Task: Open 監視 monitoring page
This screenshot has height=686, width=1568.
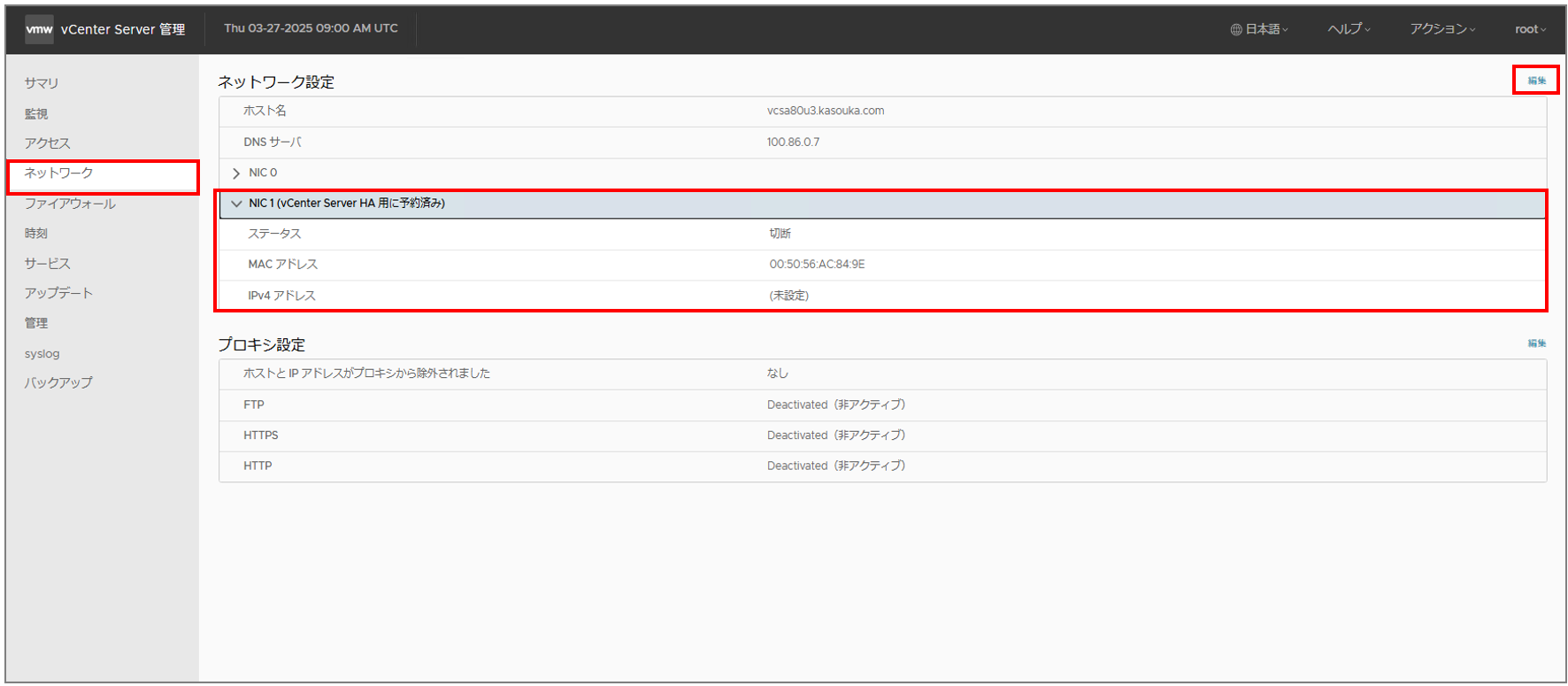Action: tap(36, 114)
